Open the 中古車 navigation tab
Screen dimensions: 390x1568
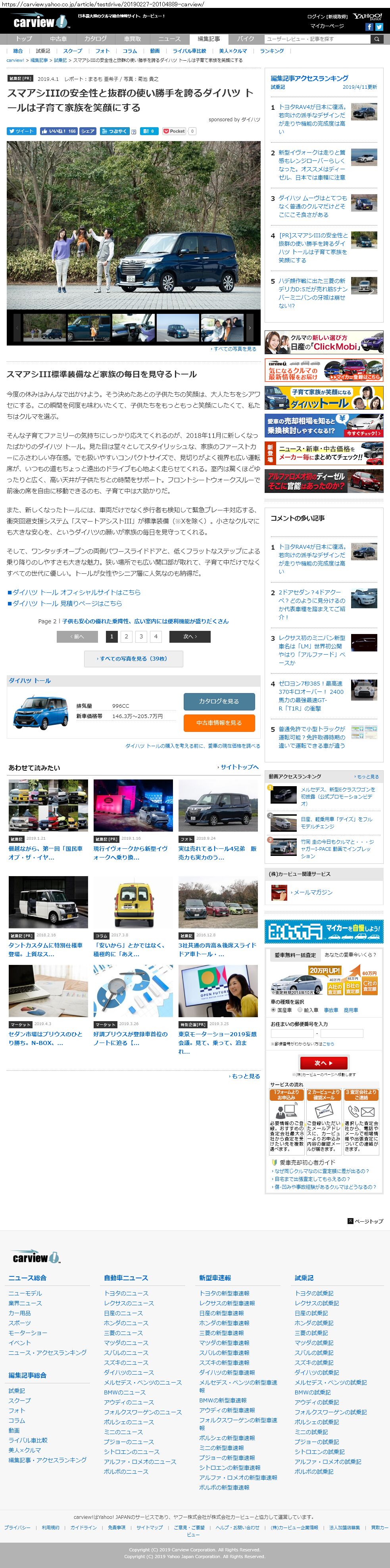tap(58, 39)
